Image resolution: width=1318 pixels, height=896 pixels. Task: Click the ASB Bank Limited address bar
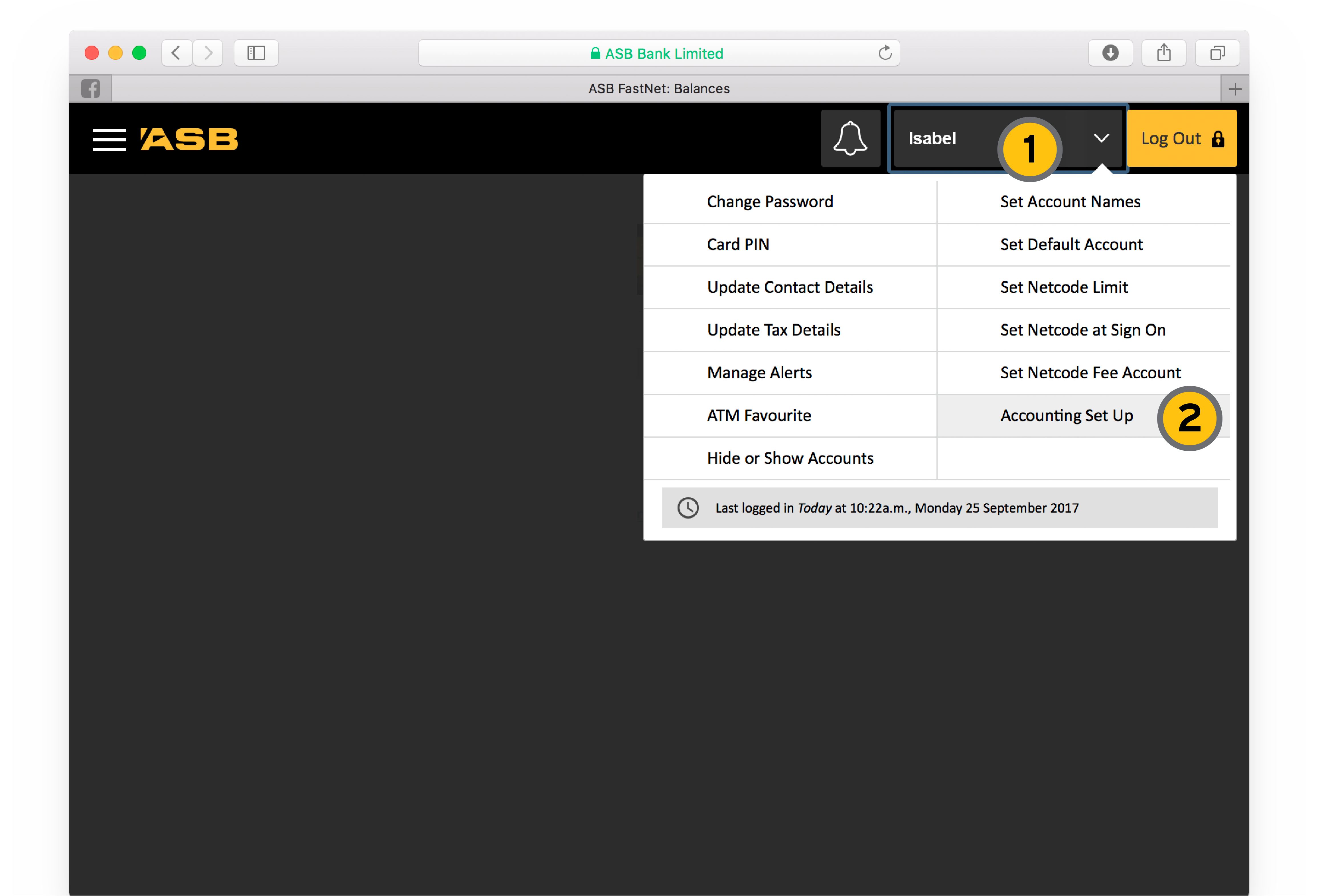pos(658,53)
